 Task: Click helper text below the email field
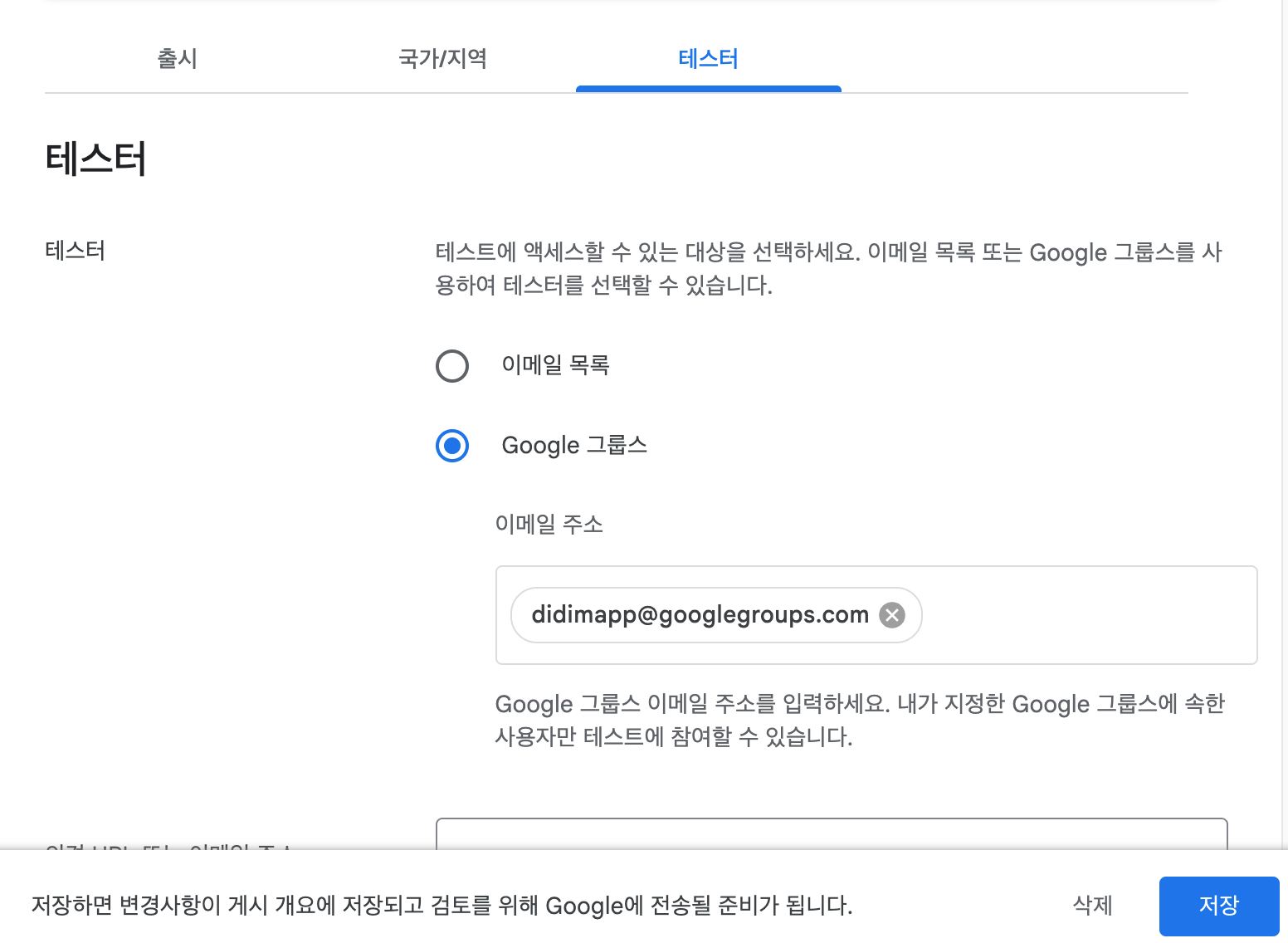(859, 720)
